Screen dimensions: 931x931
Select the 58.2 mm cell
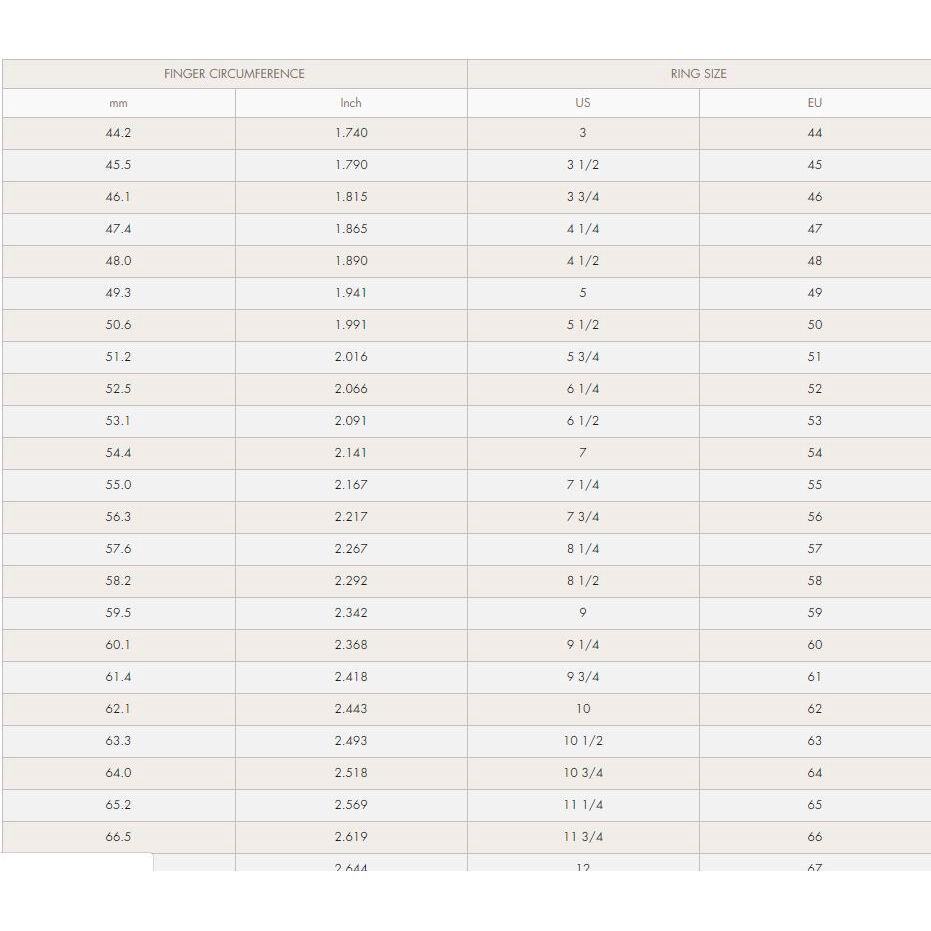(119, 582)
